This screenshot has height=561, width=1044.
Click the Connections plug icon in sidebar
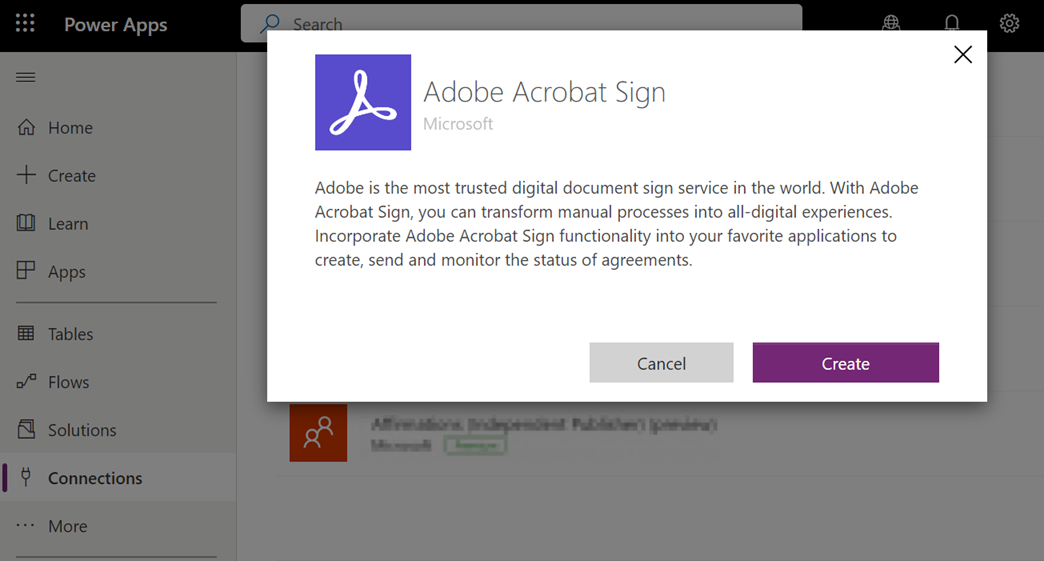click(x=26, y=476)
